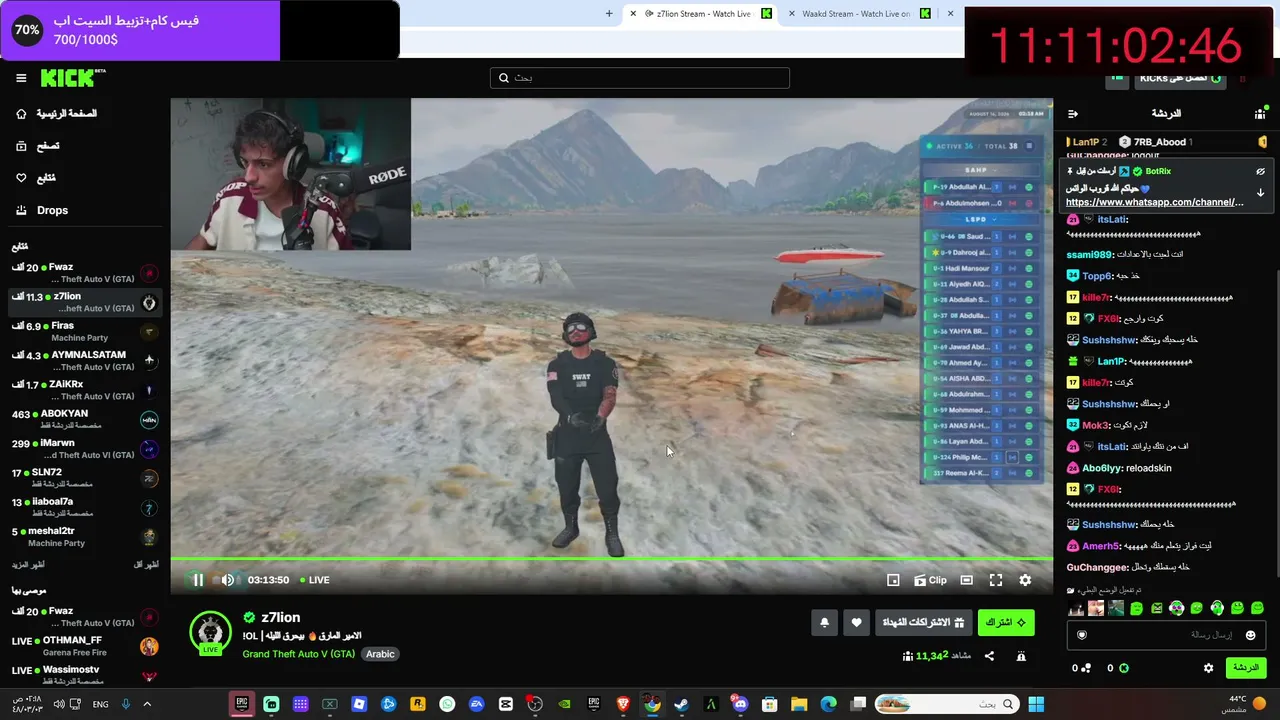
Task: Open chat settings gear
Action: point(1208,668)
